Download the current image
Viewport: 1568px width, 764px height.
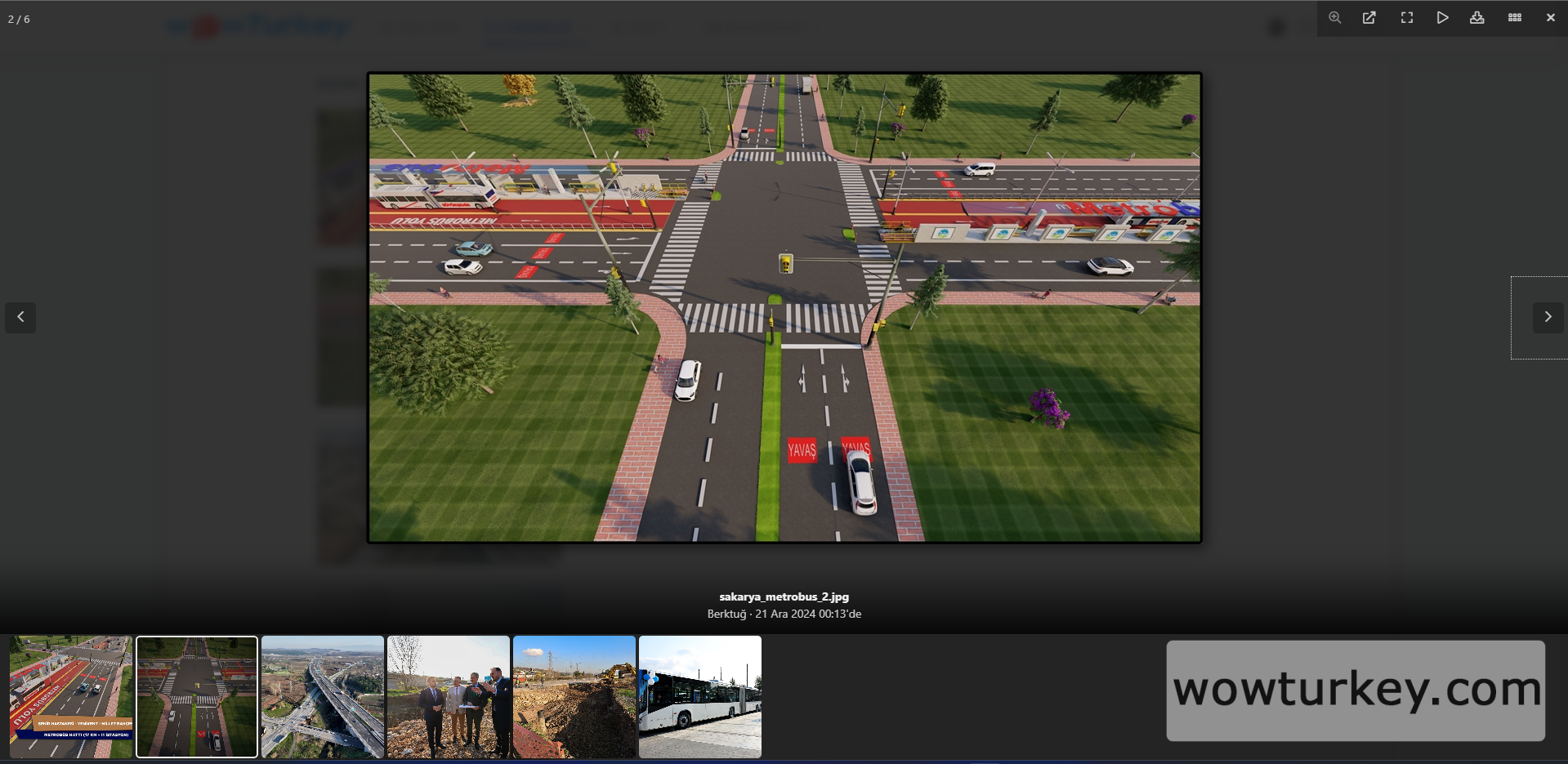pos(1476,18)
